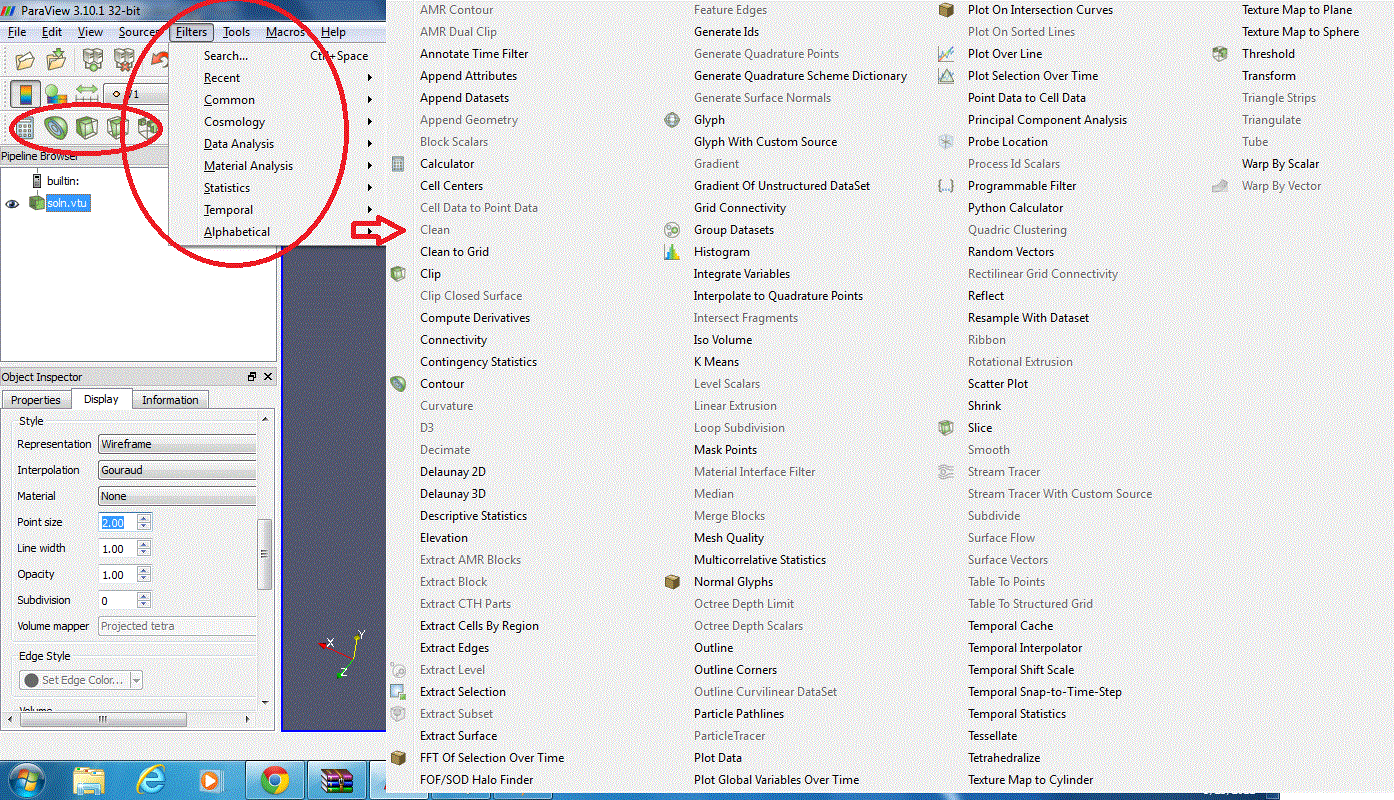Open the Tools menu
The width and height of the screenshot is (1394, 800).
click(236, 32)
